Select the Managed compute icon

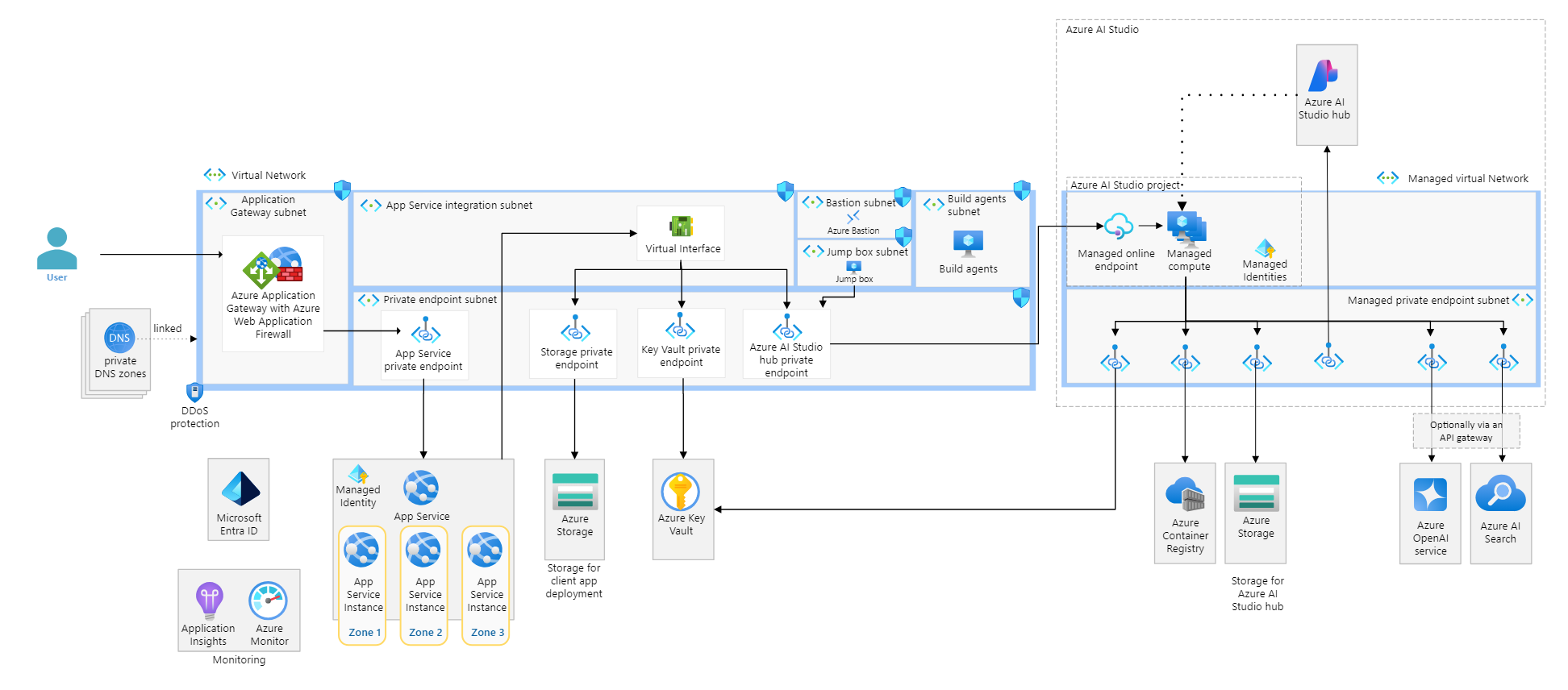(x=1186, y=229)
